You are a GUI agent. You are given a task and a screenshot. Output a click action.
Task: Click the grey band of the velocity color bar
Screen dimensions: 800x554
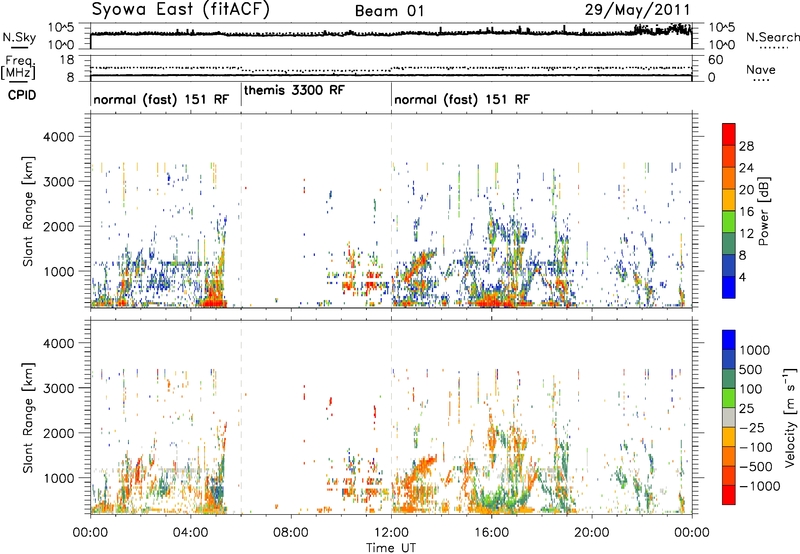729,418
